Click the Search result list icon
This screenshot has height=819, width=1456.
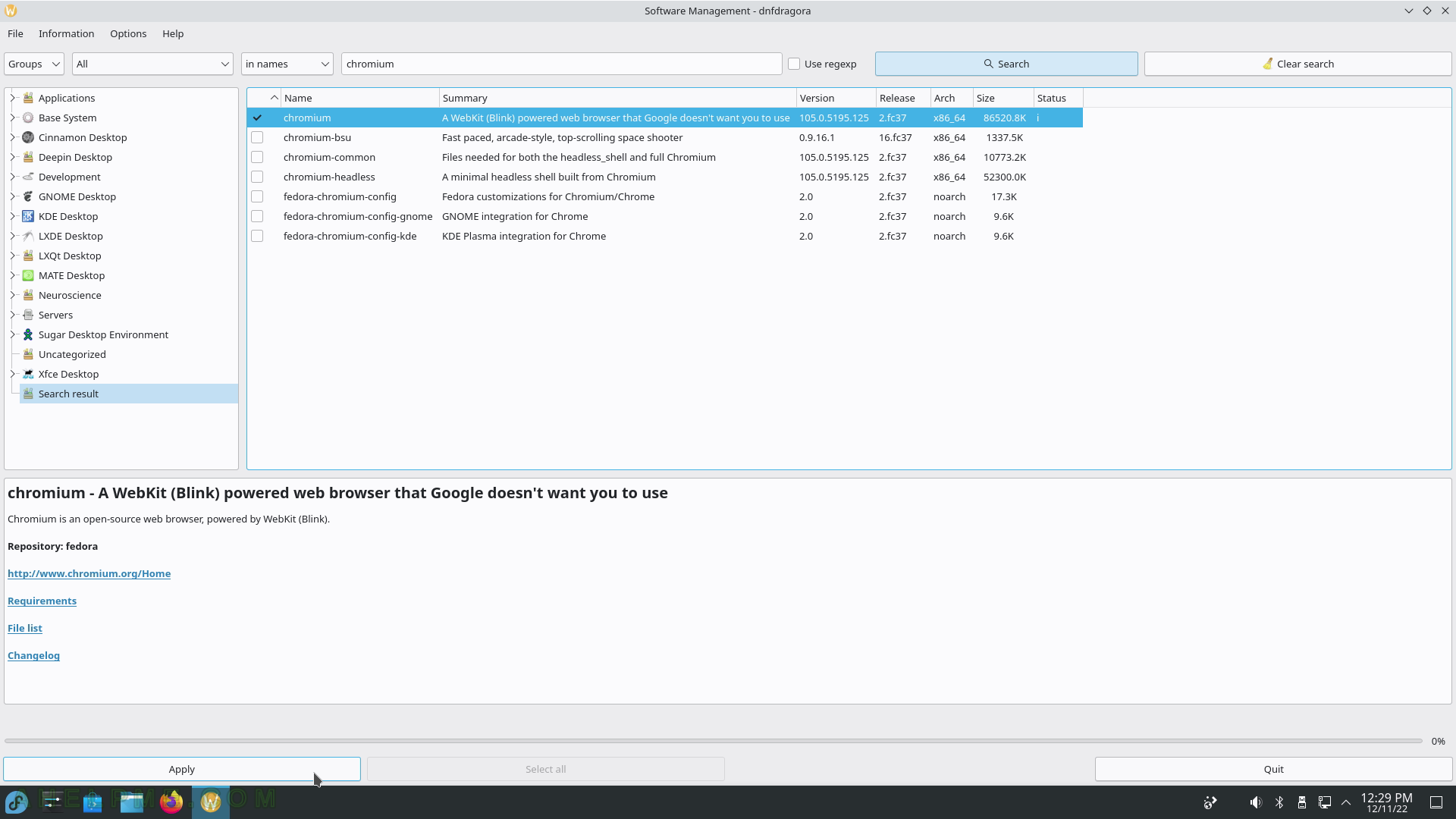click(28, 394)
